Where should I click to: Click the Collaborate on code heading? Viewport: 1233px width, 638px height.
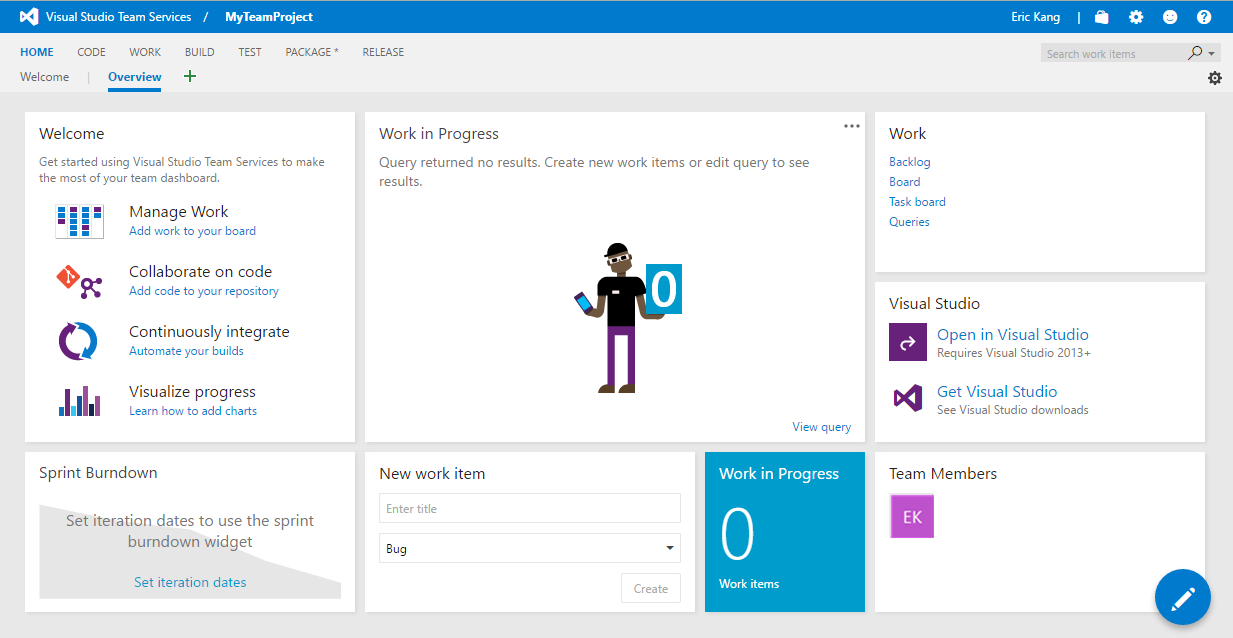[x=200, y=272]
